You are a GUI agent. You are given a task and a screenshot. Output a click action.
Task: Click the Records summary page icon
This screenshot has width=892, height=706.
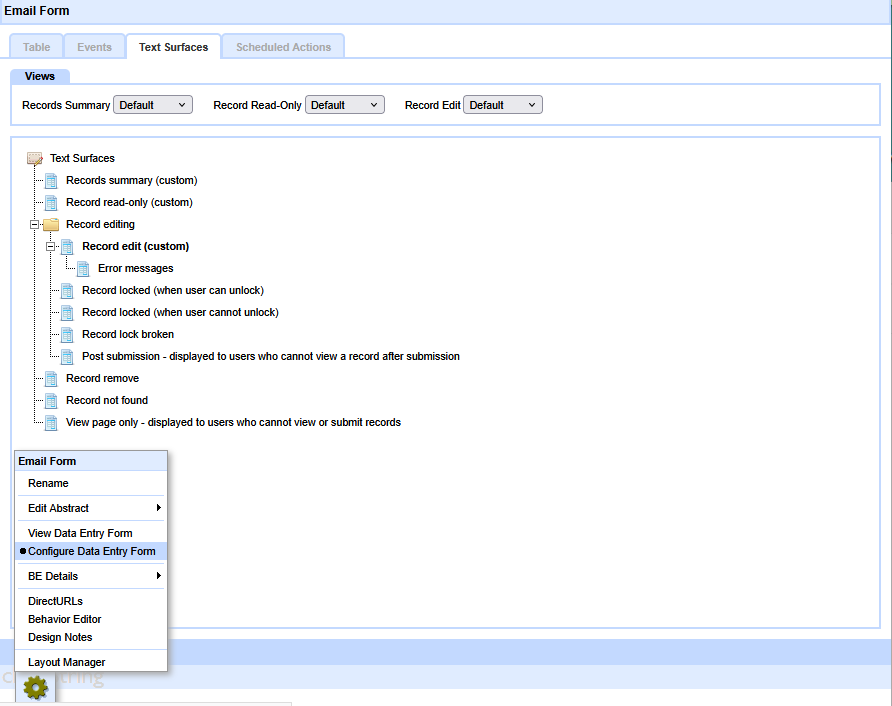click(51, 180)
